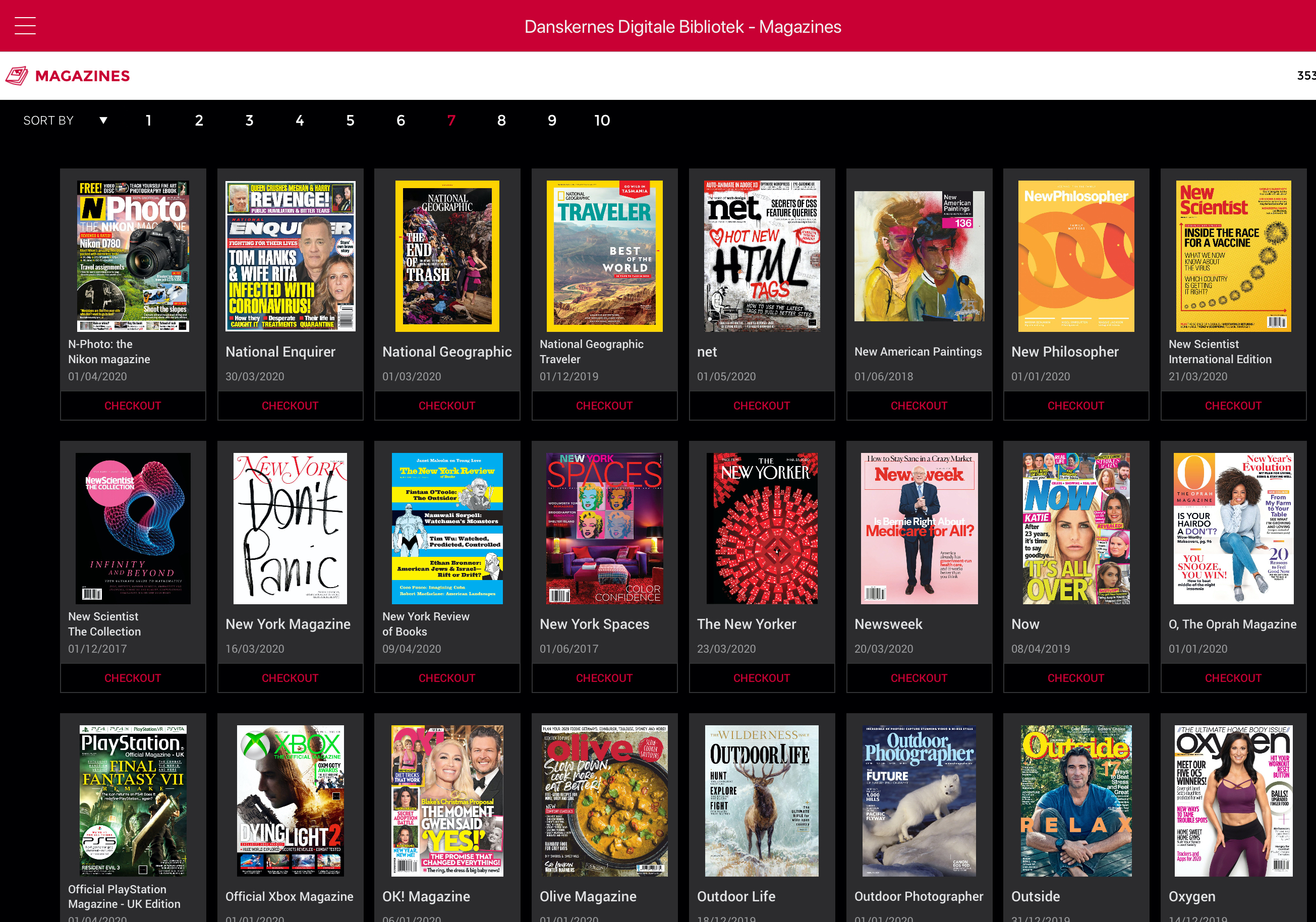Open New Scientist International Edition cover

[x=1233, y=256]
